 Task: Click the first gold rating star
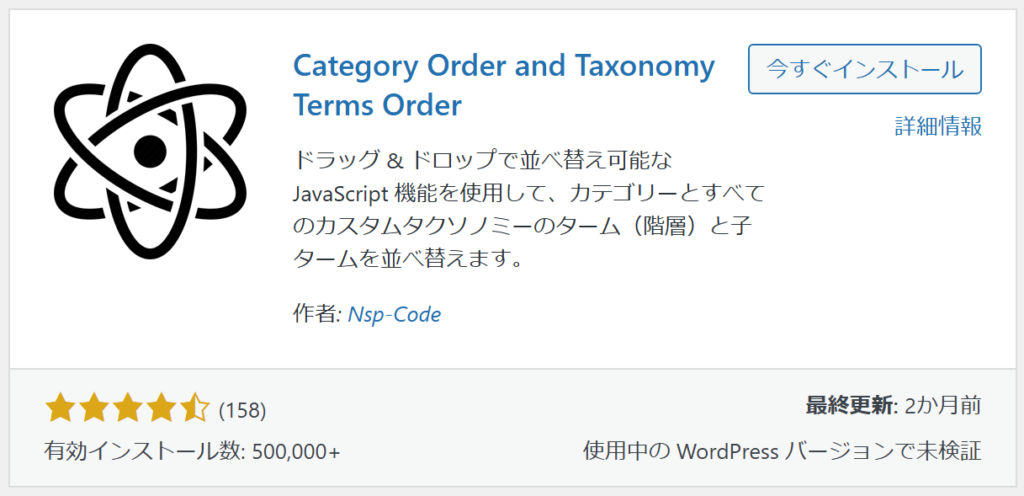59,409
